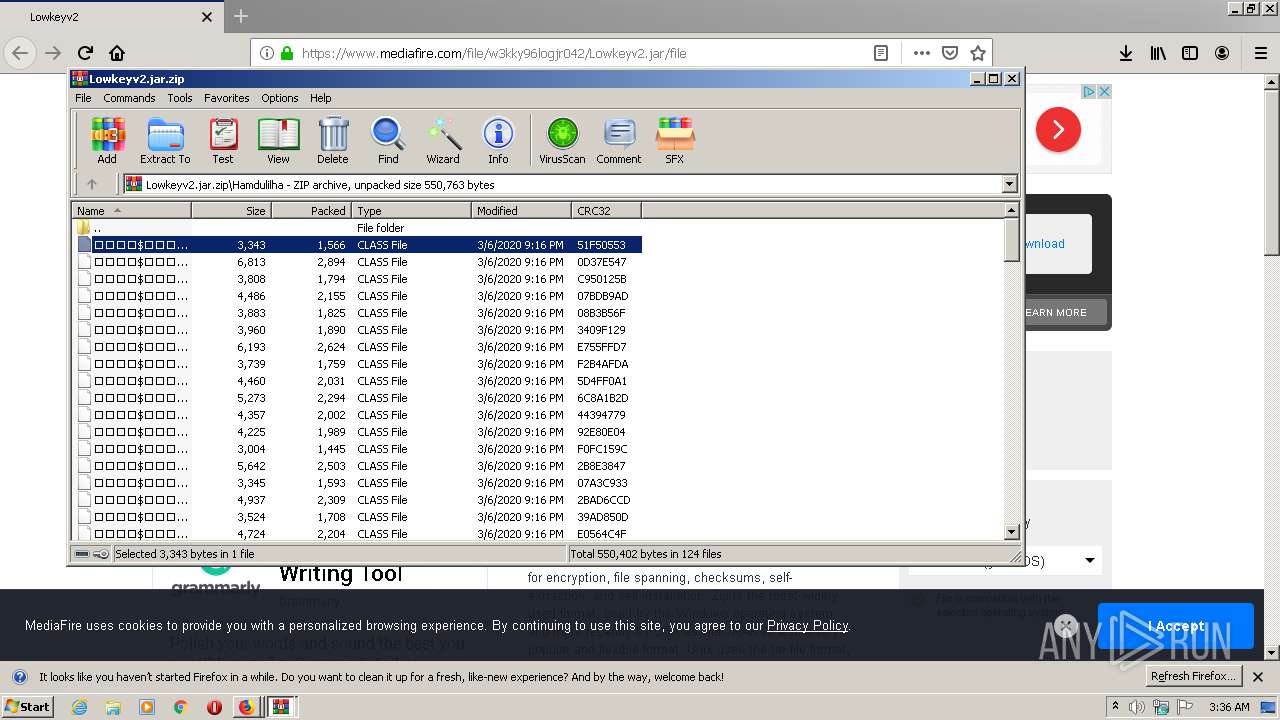Open Internet Explorer from the taskbar

click(79, 707)
